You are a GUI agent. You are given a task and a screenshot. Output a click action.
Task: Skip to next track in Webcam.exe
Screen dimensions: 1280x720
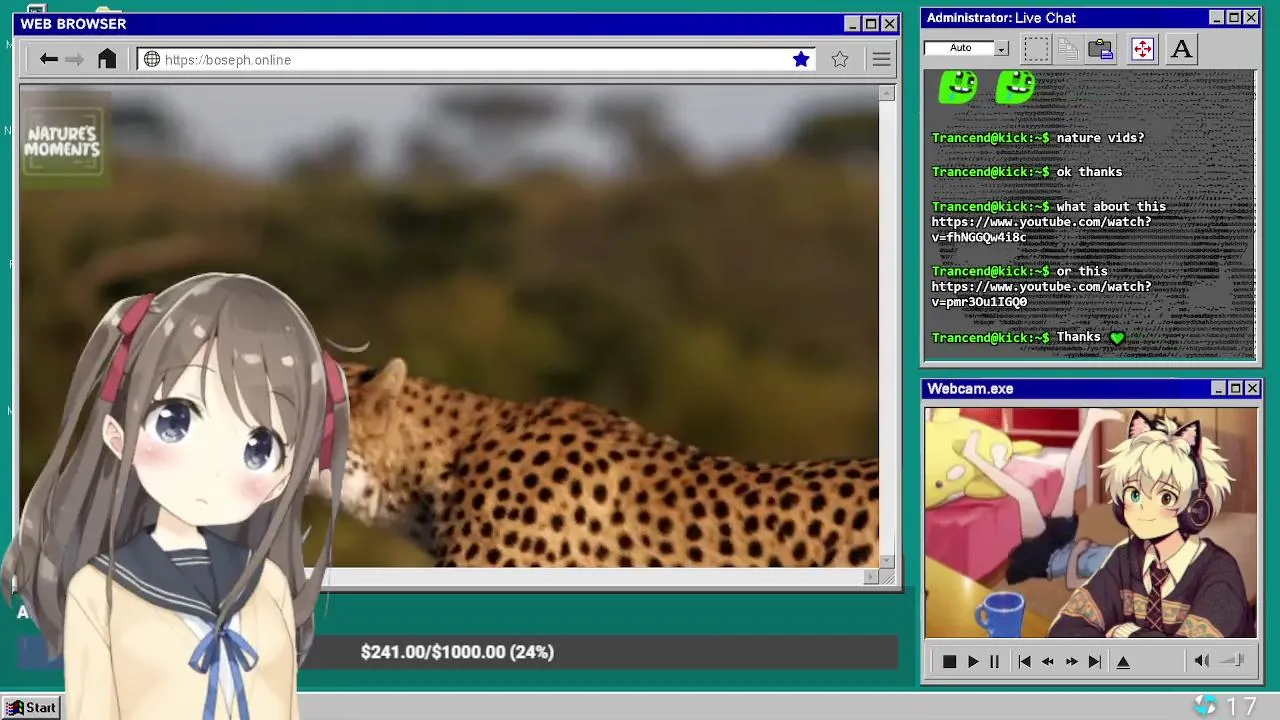[x=1094, y=661]
